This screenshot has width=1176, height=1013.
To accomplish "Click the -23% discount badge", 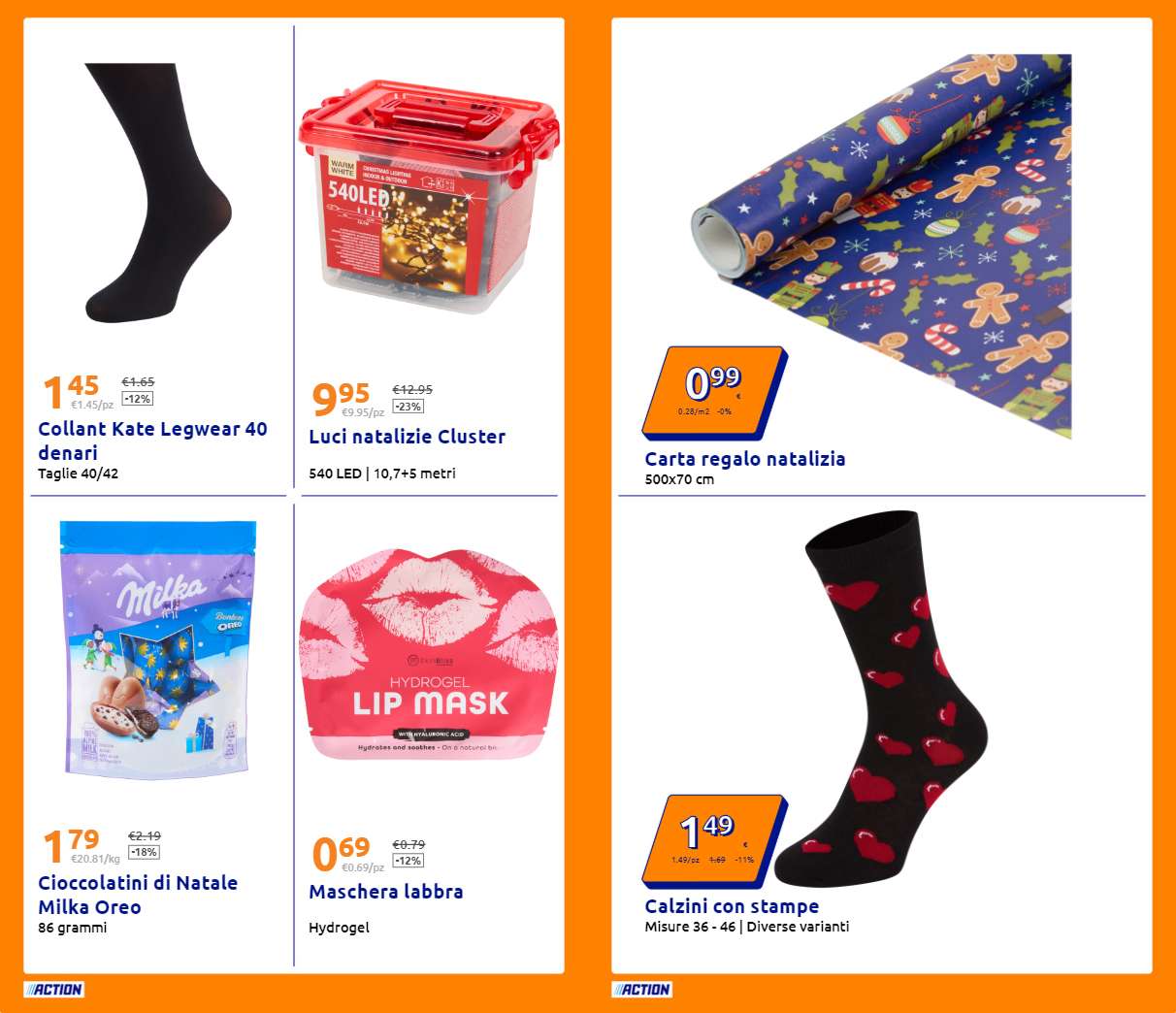I will point(408,407).
